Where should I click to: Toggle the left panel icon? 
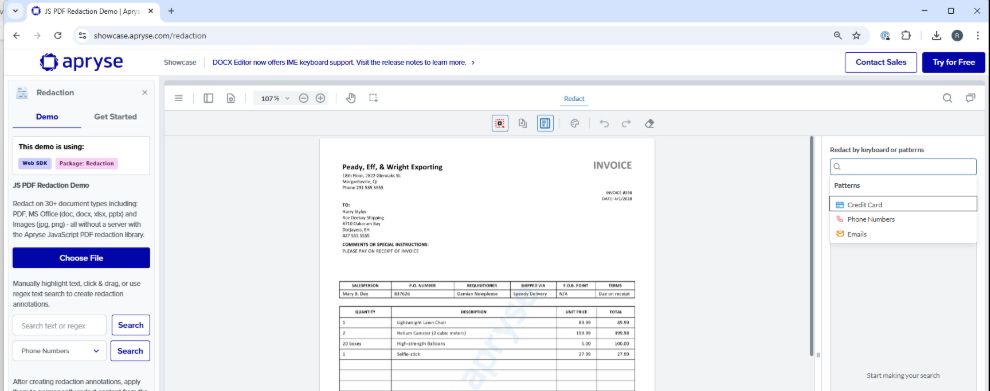[x=208, y=99]
